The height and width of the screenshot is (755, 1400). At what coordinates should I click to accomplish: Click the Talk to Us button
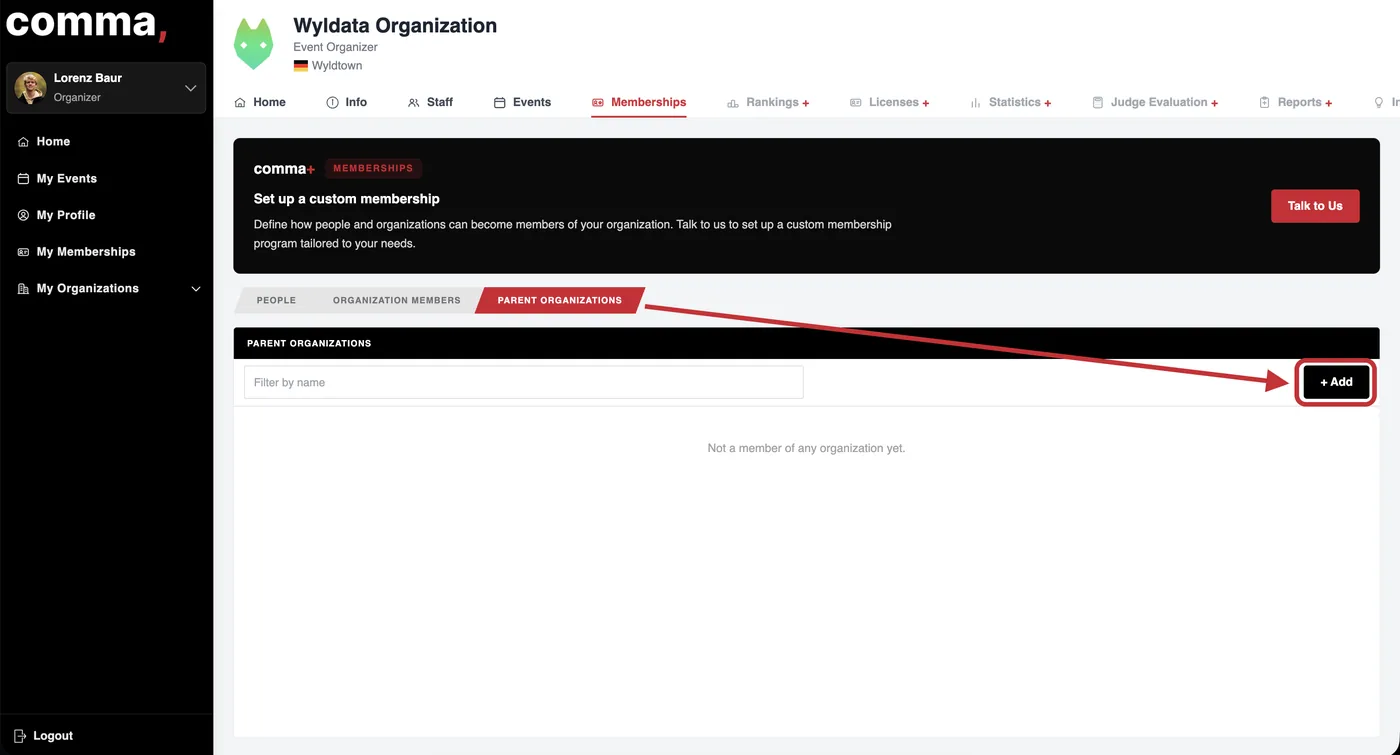(1315, 206)
